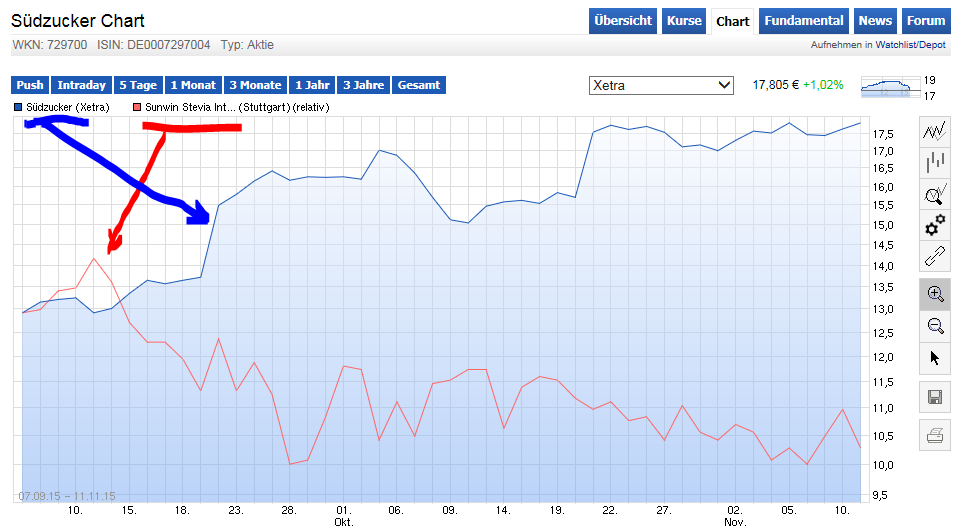This screenshot has height=526, width=956.
Task: Switch to the Fundamental tab
Action: coord(804,21)
